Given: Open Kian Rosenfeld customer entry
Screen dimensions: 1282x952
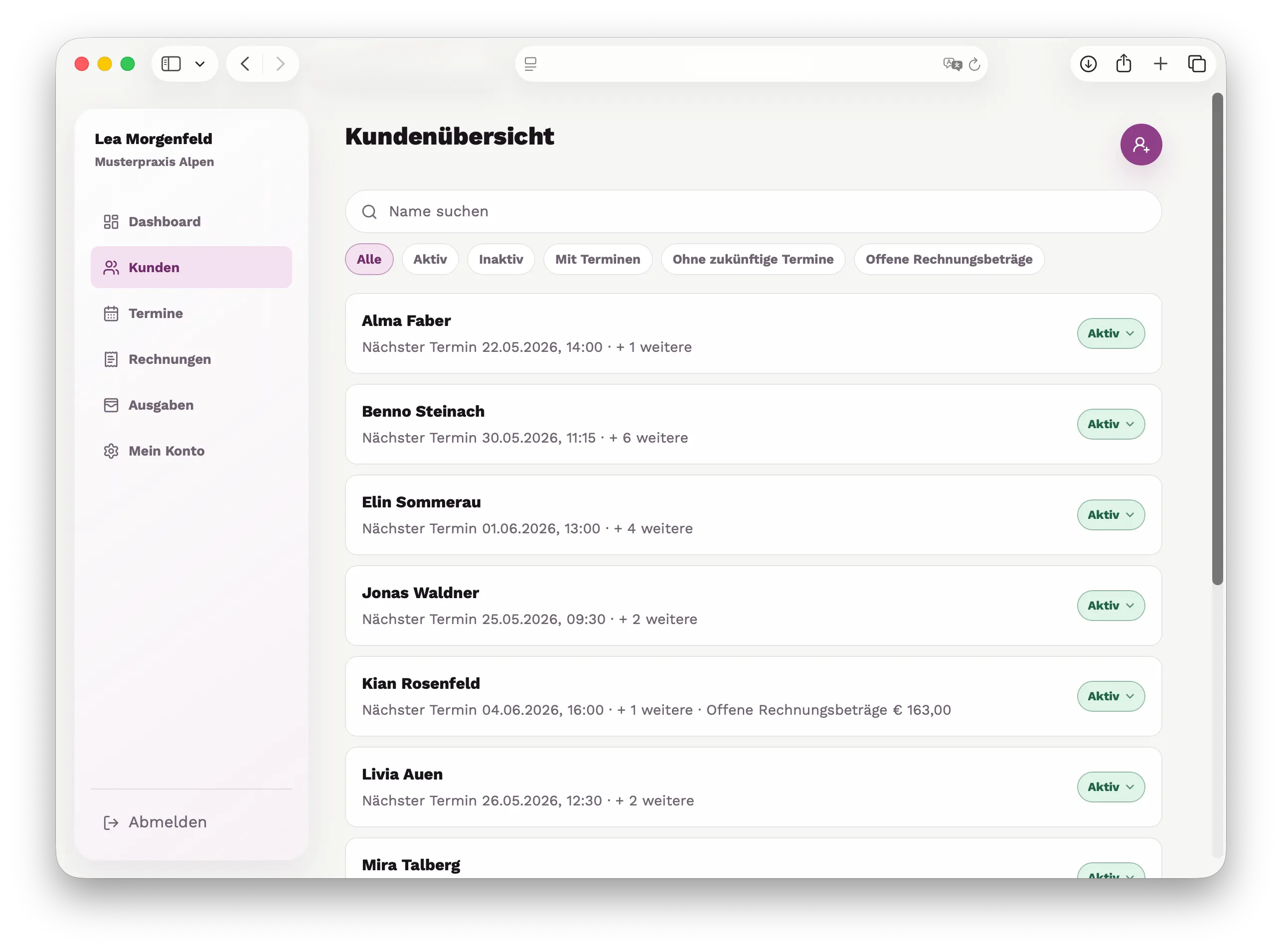Looking at the screenshot, I should point(753,696).
